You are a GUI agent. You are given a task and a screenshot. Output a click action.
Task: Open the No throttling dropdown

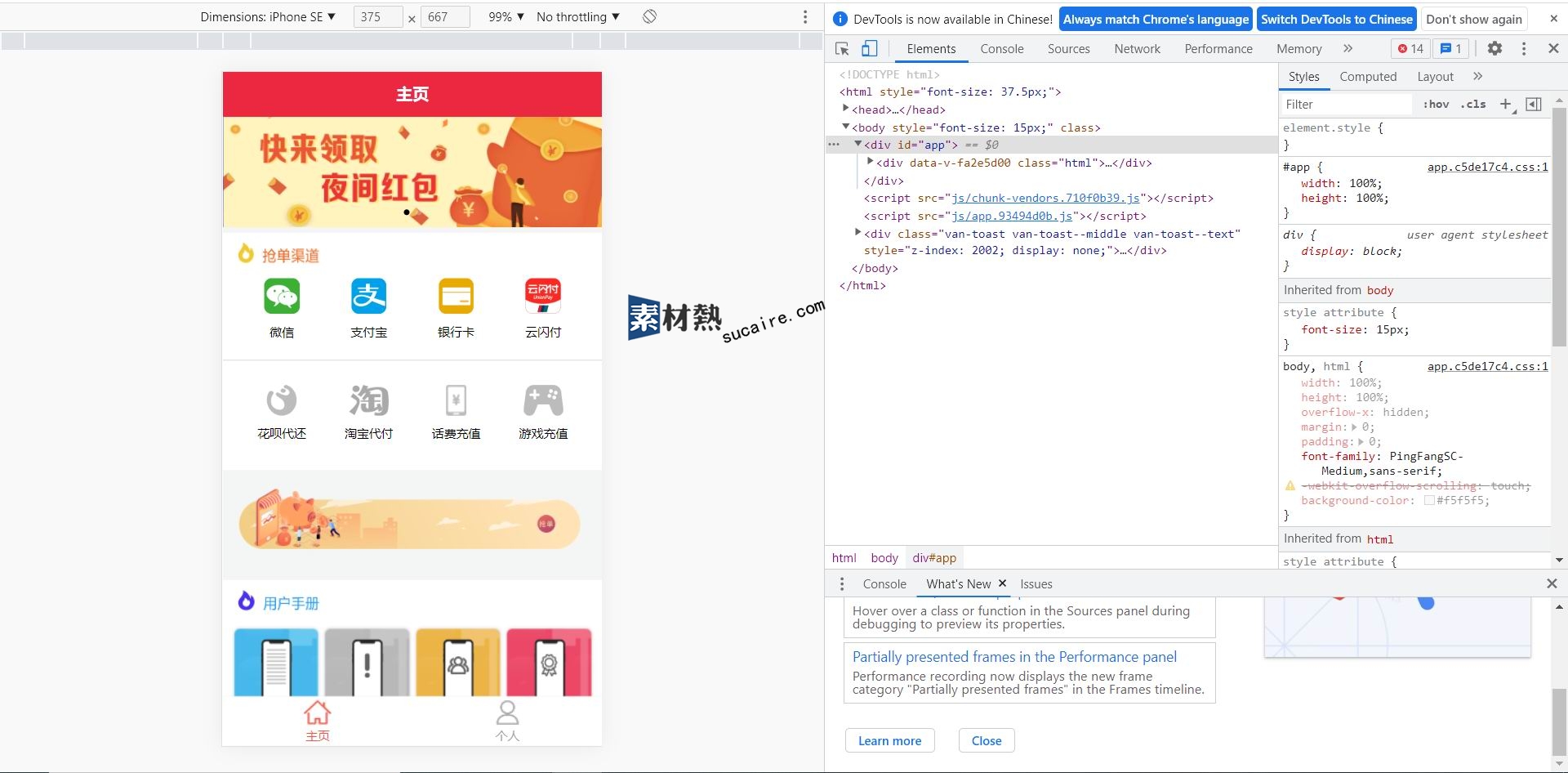pos(577,17)
